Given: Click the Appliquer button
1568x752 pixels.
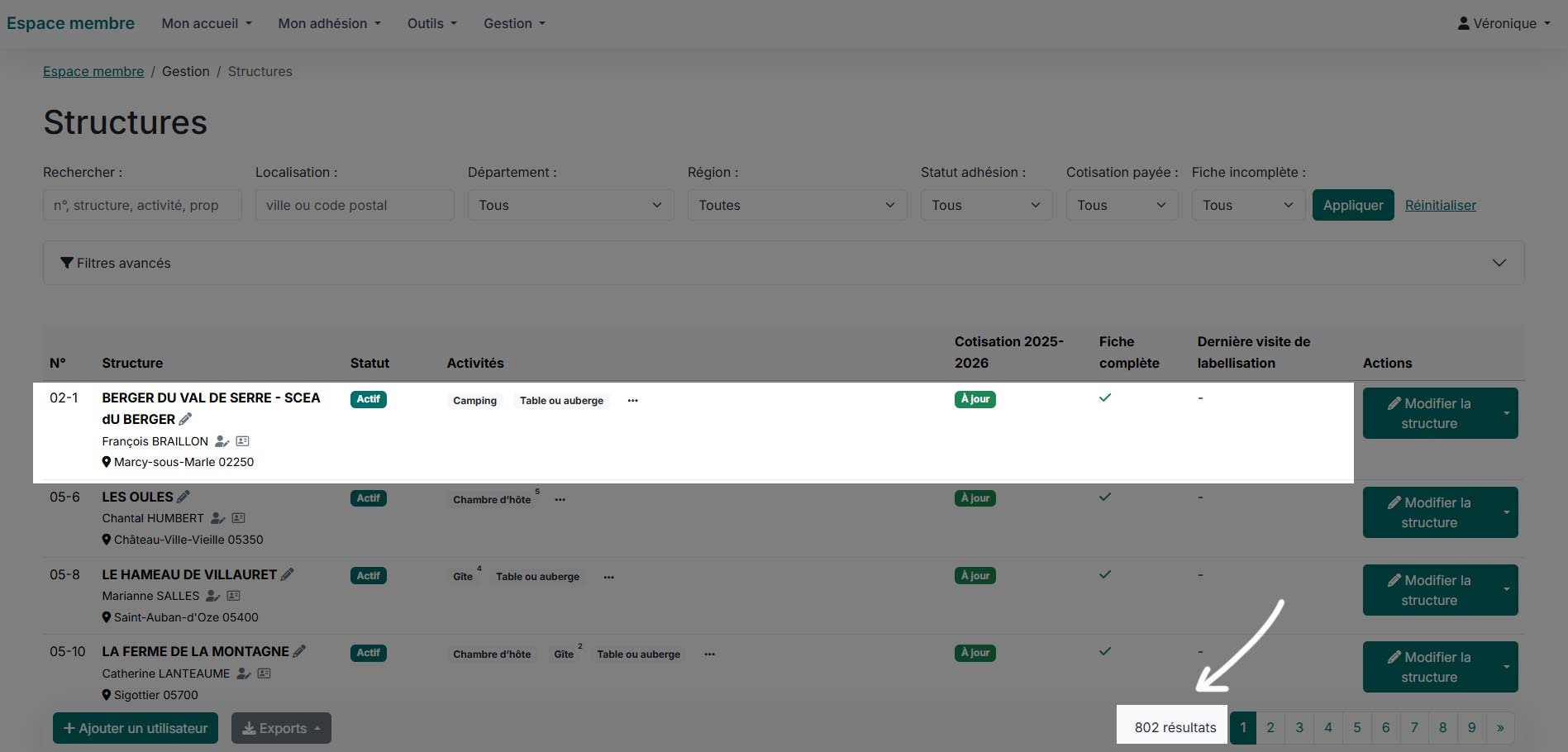Looking at the screenshot, I should pos(1352,205).
